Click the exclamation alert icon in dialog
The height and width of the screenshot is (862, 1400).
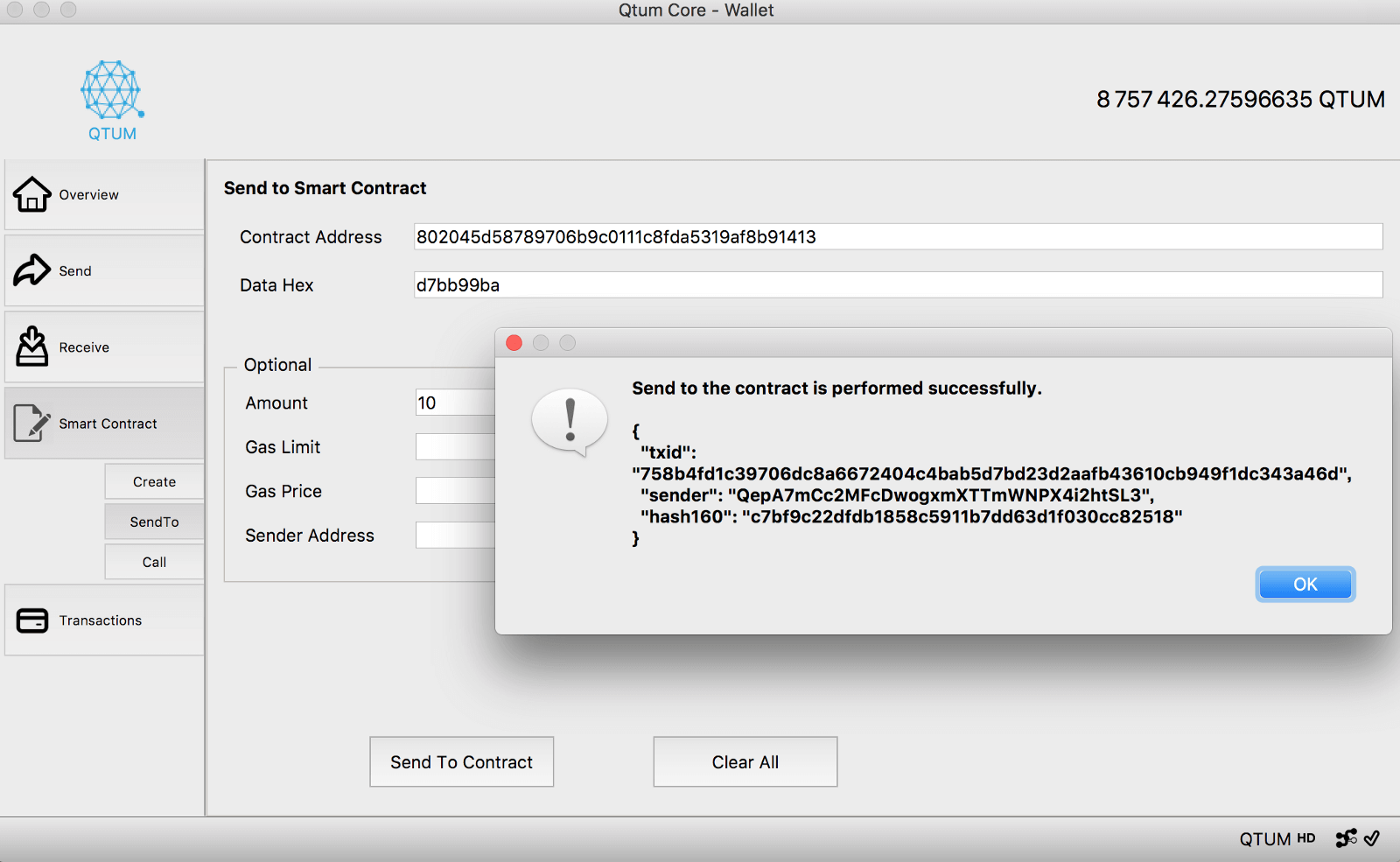point(570,422)
